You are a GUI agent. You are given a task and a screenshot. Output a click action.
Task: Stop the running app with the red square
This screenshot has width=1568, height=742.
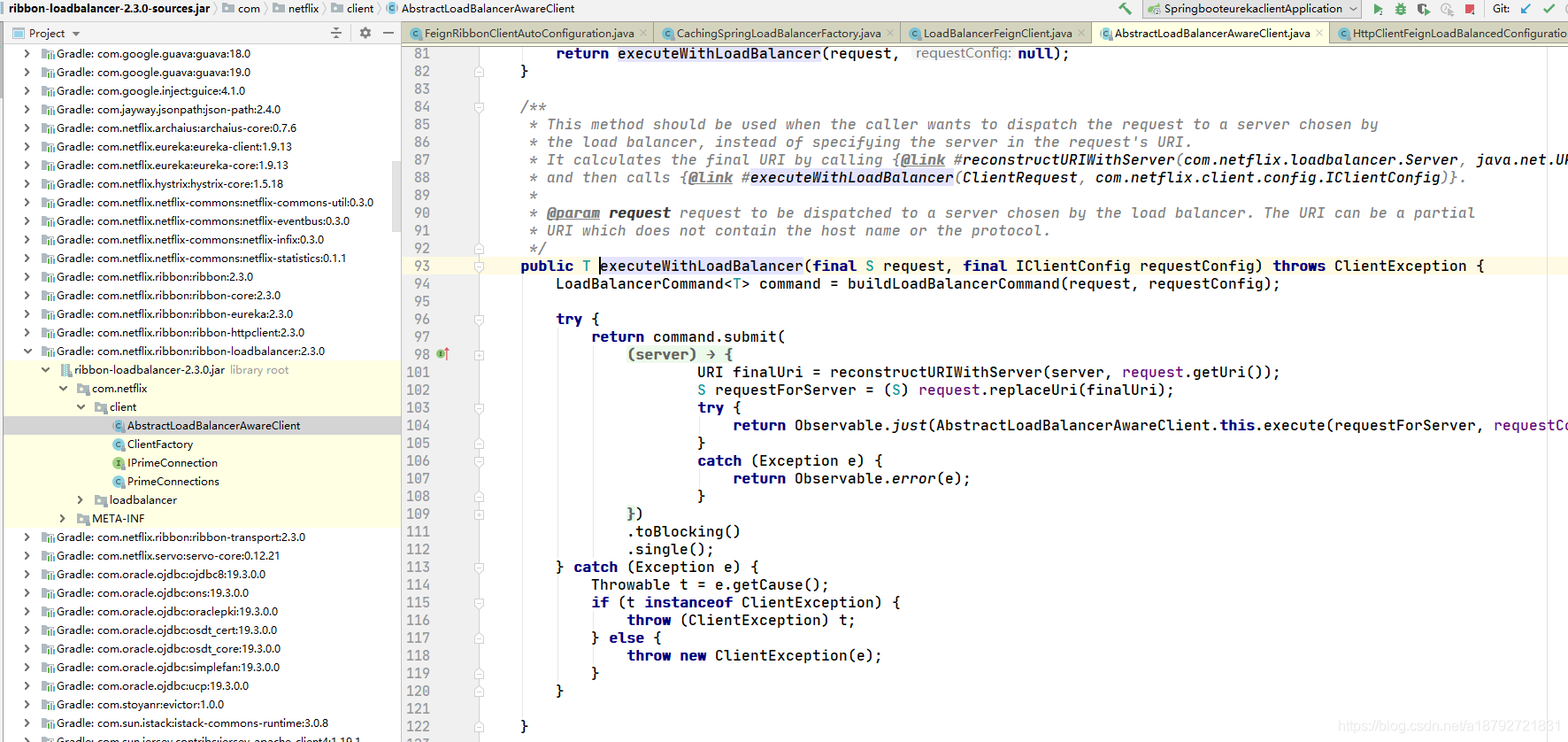[1470, 9]
